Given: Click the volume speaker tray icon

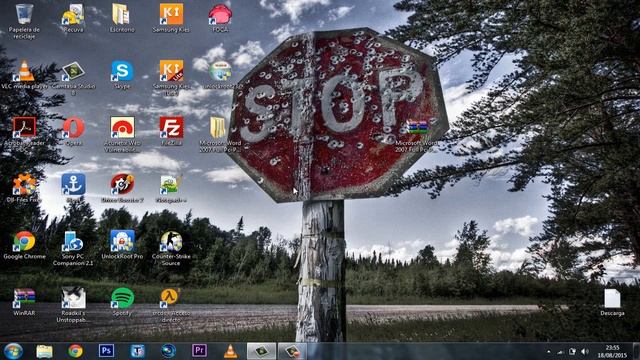Looking at the screenshot, I should pos(584,351).
